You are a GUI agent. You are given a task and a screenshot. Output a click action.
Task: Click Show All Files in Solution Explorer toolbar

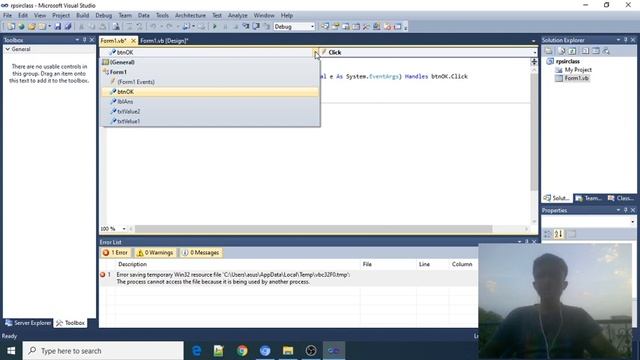(562, 51)
